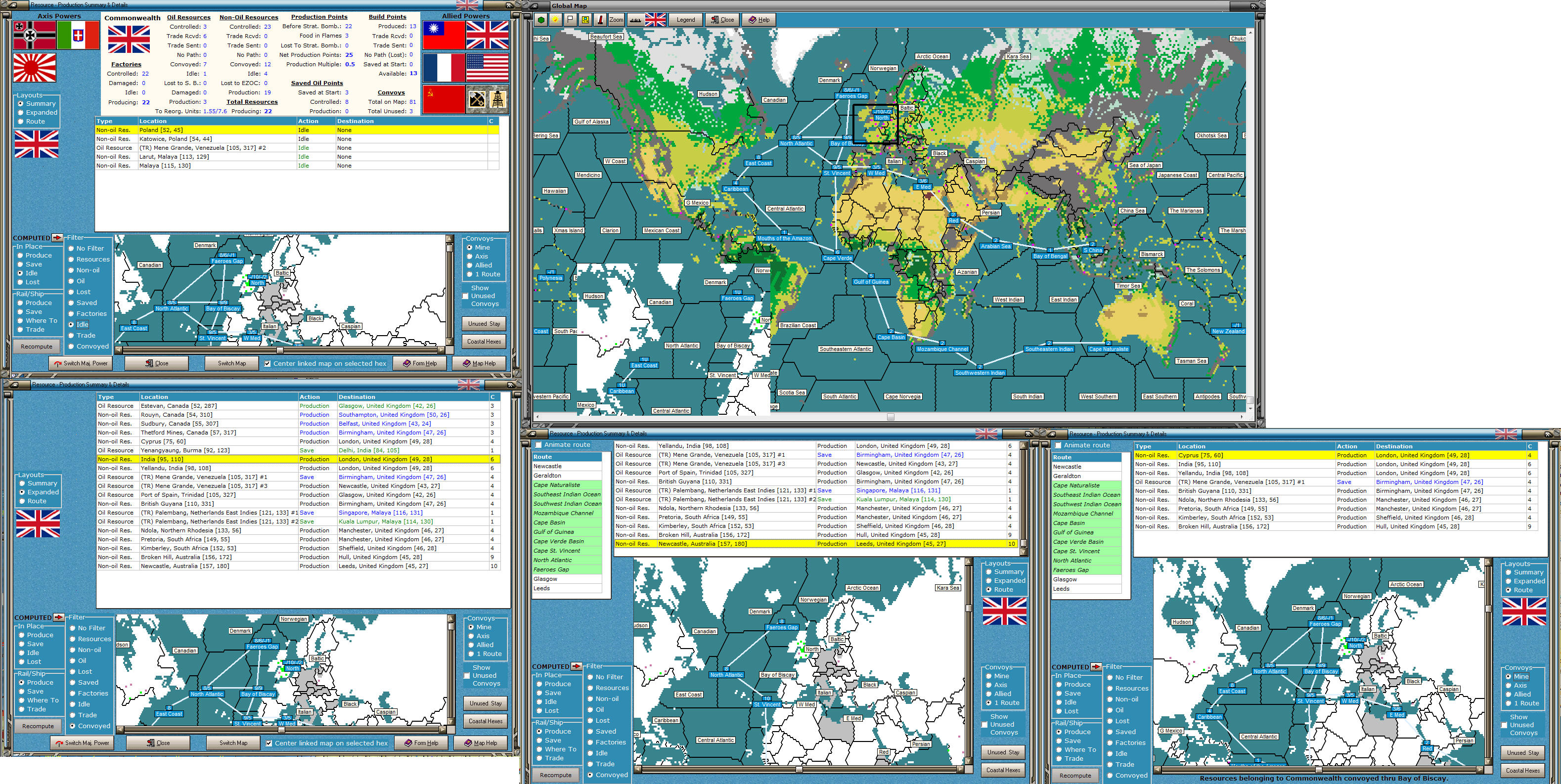Click the yellow sun weather icon
Image resolution: width=1561 pixels, height=784 pixels.
click(x=556, y=19)
